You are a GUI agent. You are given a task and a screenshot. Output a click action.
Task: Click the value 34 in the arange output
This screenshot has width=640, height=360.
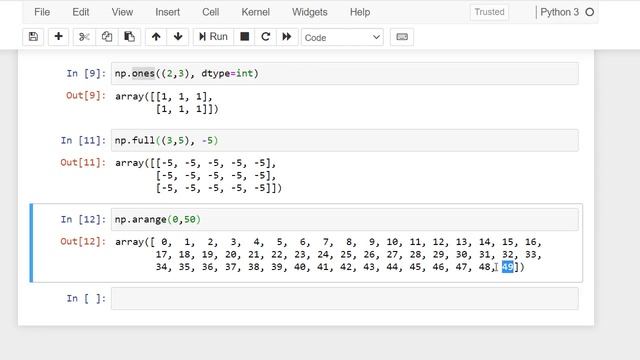coord(161,267)
